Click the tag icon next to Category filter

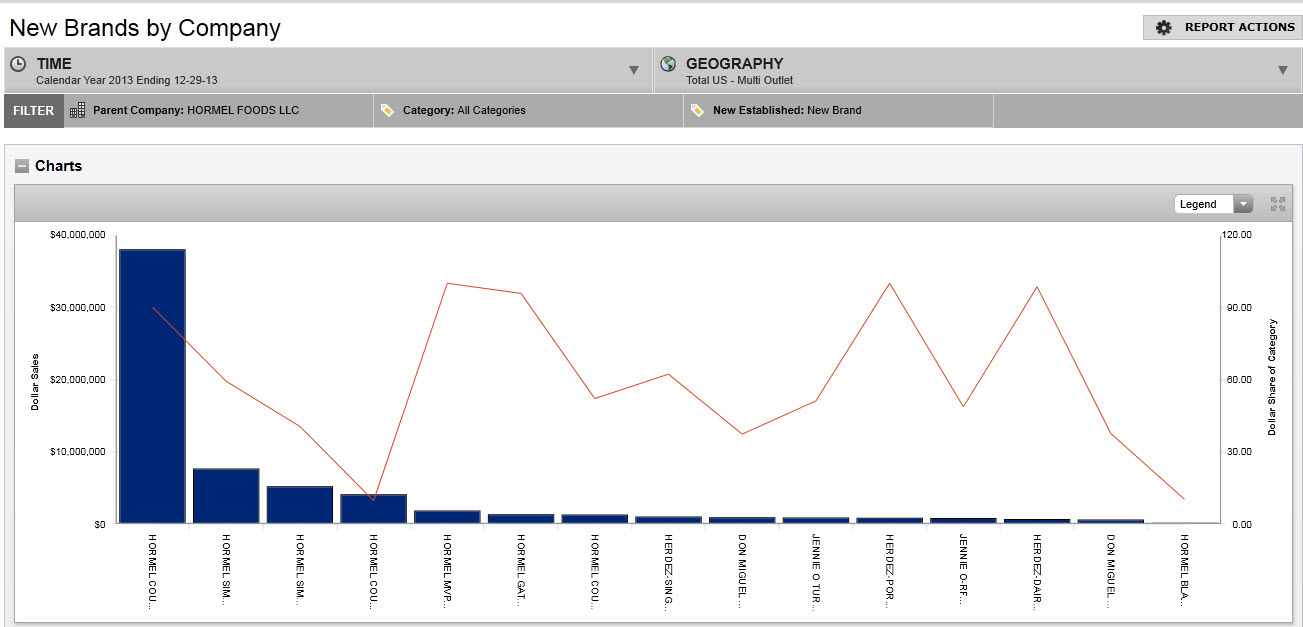pos(388,111)
